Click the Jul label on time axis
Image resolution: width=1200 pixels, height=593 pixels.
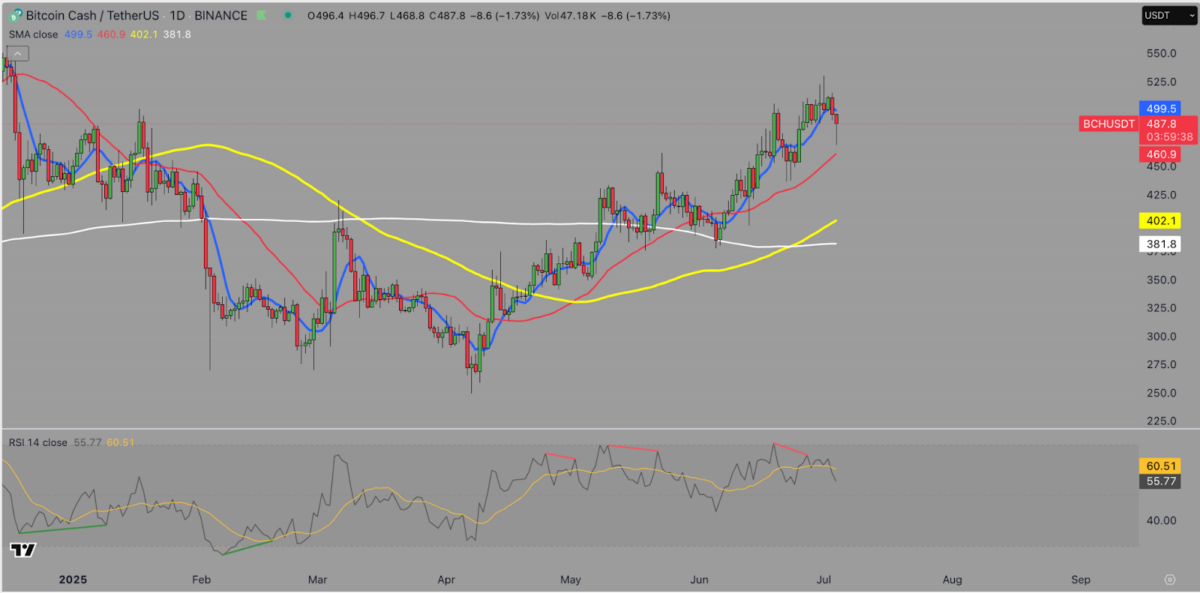(825, 579)
